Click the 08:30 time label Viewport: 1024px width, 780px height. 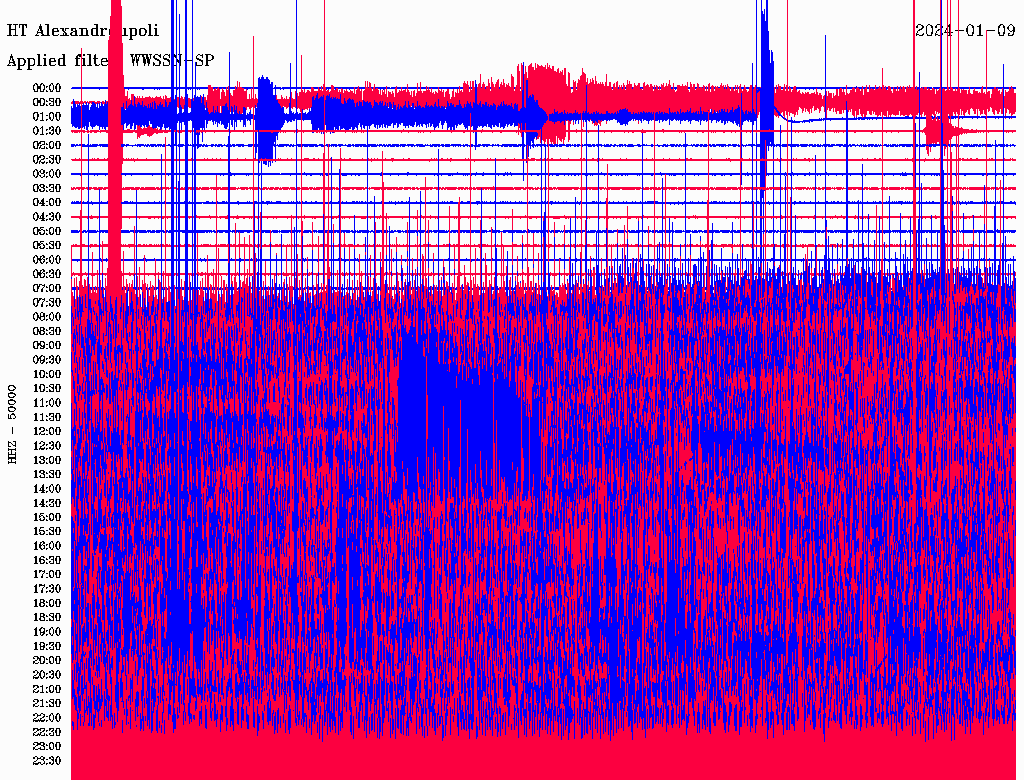tap(47, 332)
